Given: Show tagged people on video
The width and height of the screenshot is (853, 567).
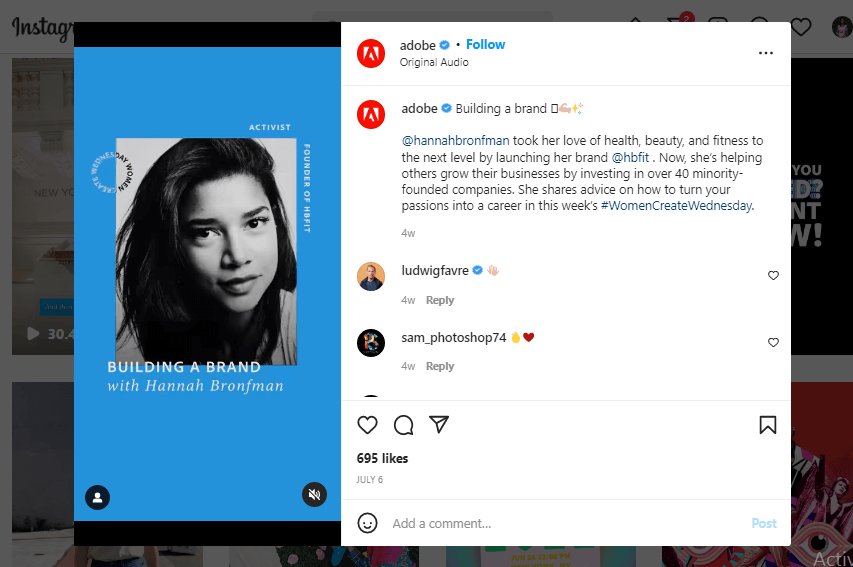Looking at the screenshot, I should click(97, 497).
